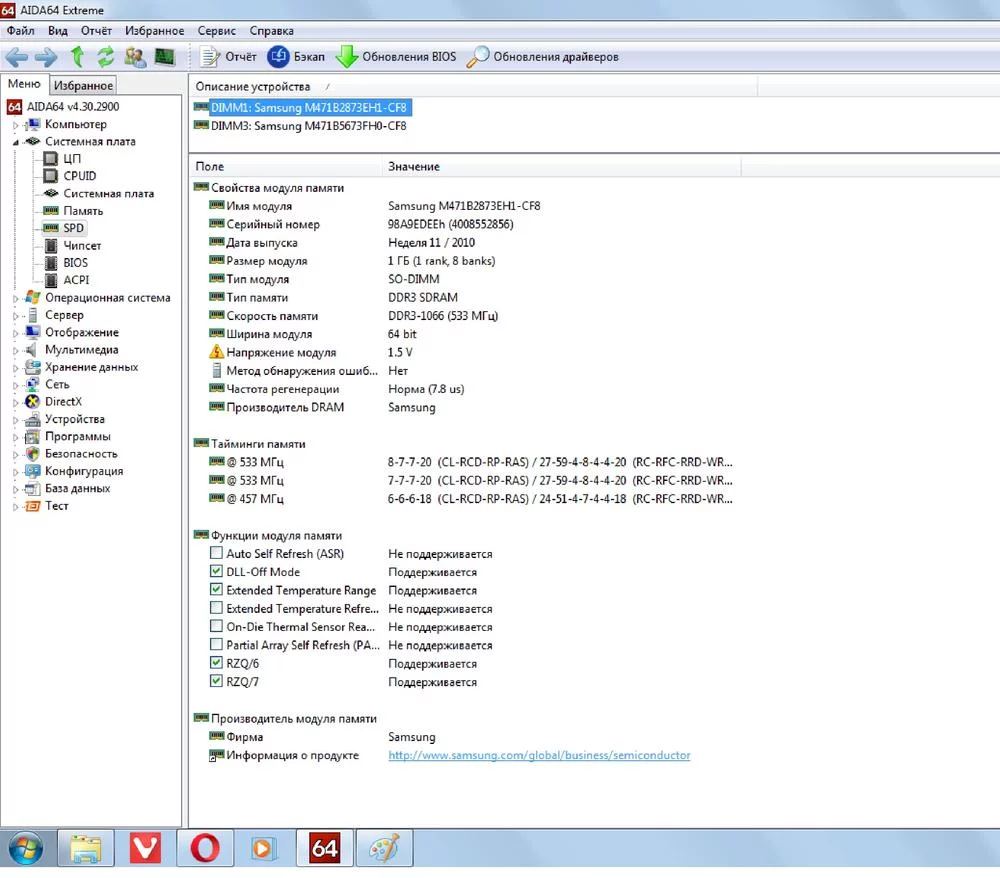Uncheck the DLL-Off Mode checkbox
This screenshot has width=1000, height=878.
tap(216, 572)
